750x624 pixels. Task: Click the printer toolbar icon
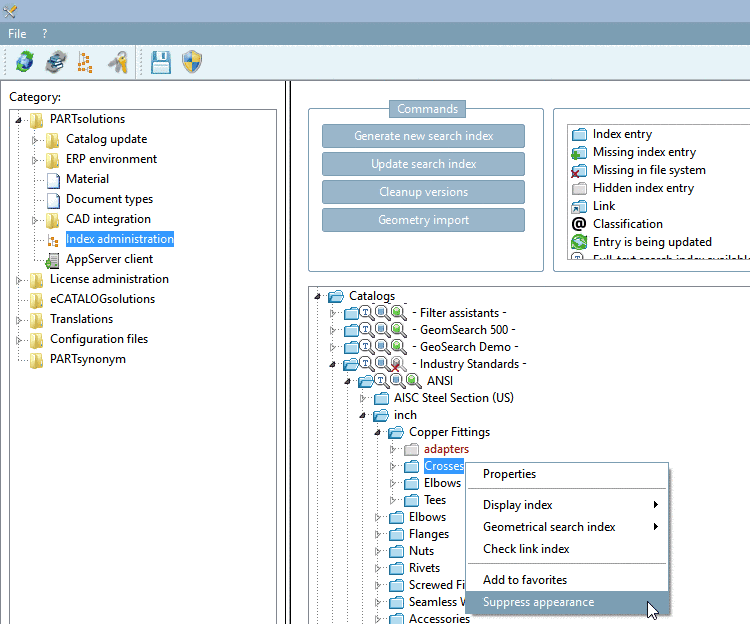click(x=55, y=63)
